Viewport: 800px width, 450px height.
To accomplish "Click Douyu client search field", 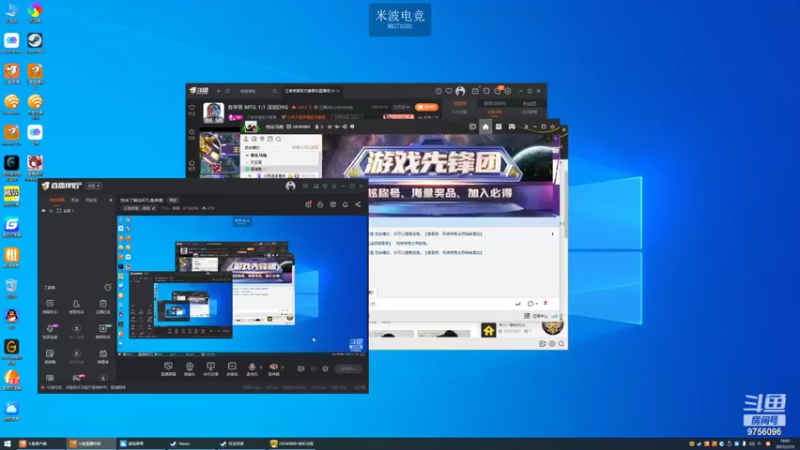I will point(254,91).
